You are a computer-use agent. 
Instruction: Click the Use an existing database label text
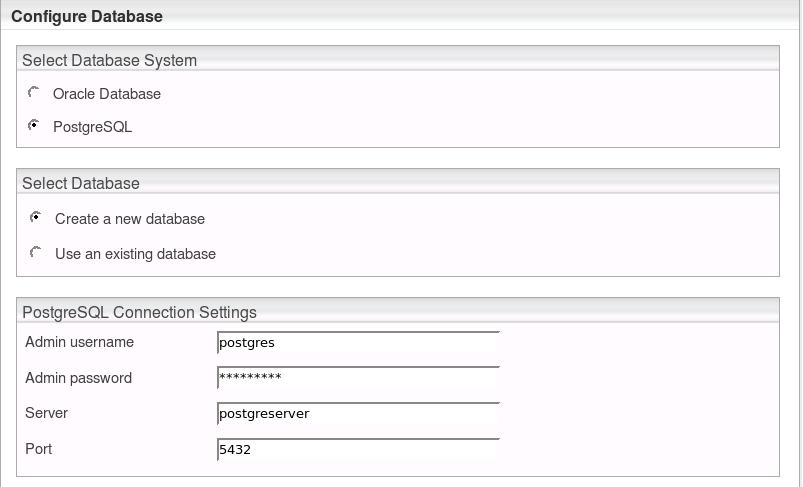(135, 254)
